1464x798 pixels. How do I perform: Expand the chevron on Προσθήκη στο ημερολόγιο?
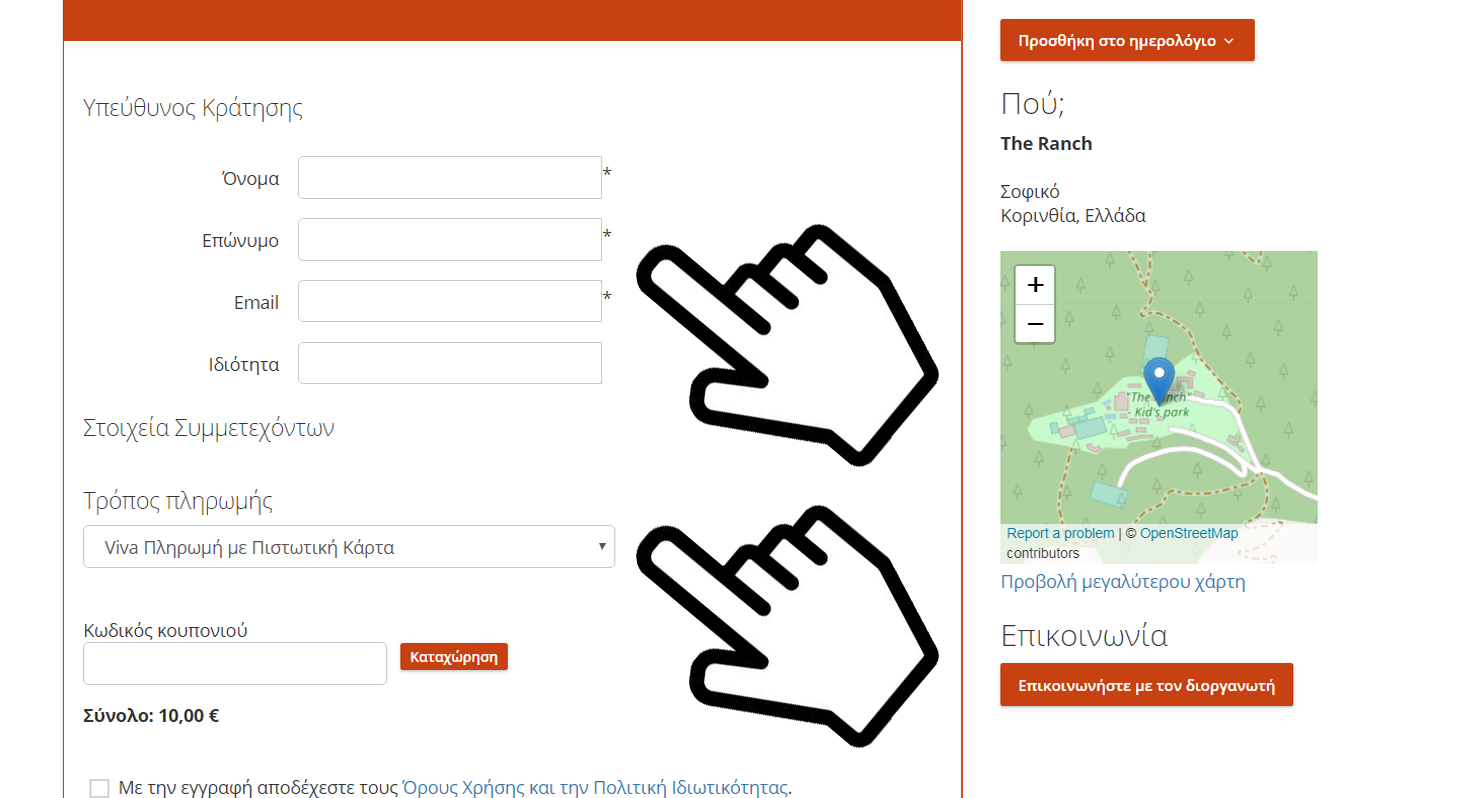click(x=1229, y=41)
